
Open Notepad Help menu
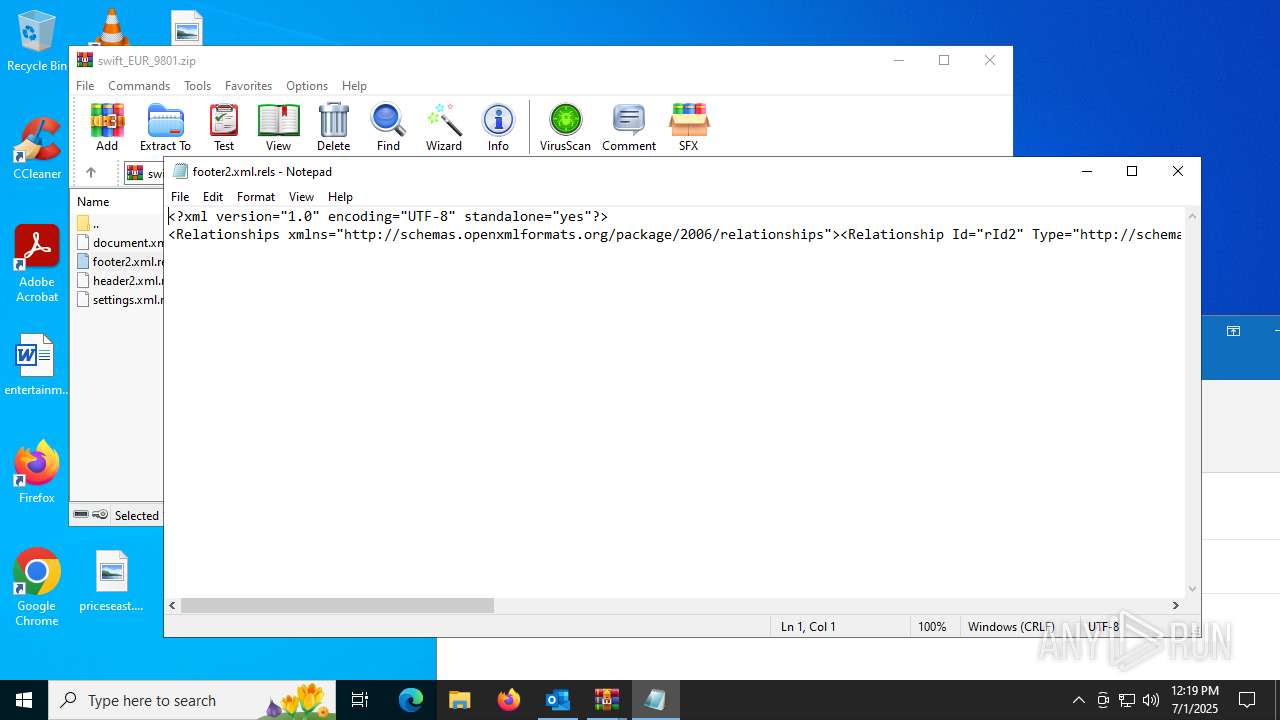(x=340, y=197)
